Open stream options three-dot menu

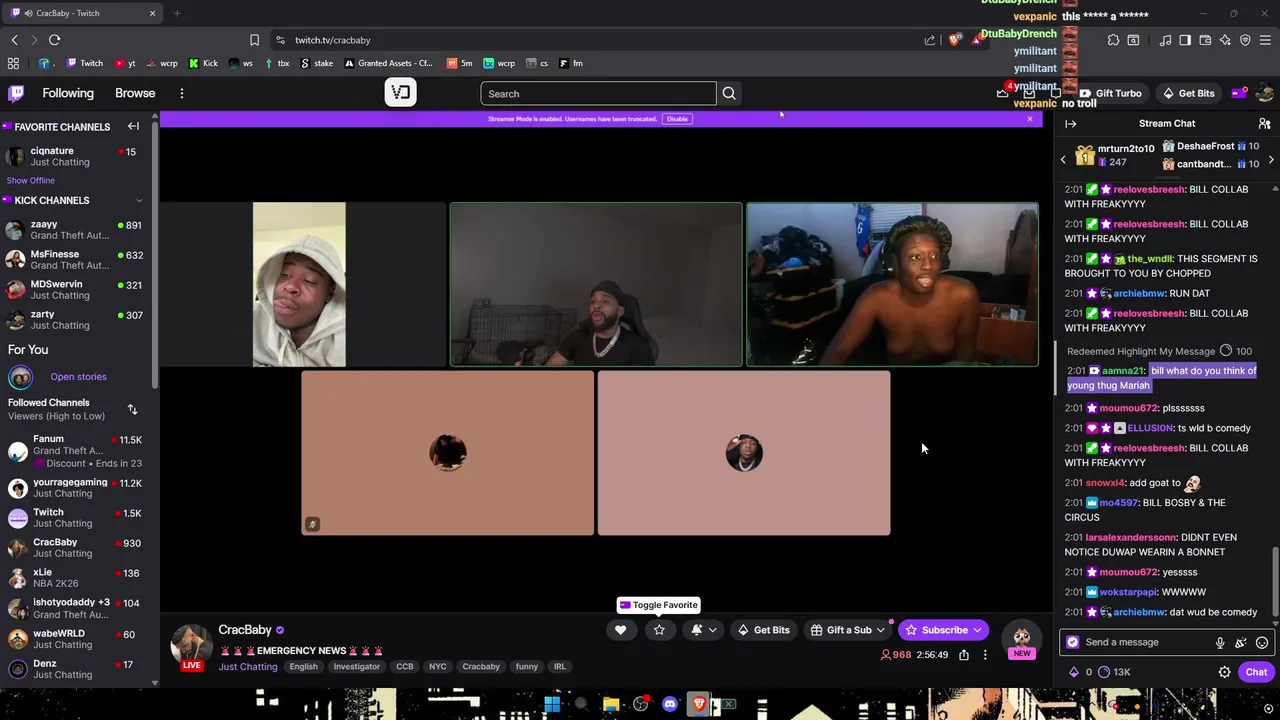coord(985,655)
